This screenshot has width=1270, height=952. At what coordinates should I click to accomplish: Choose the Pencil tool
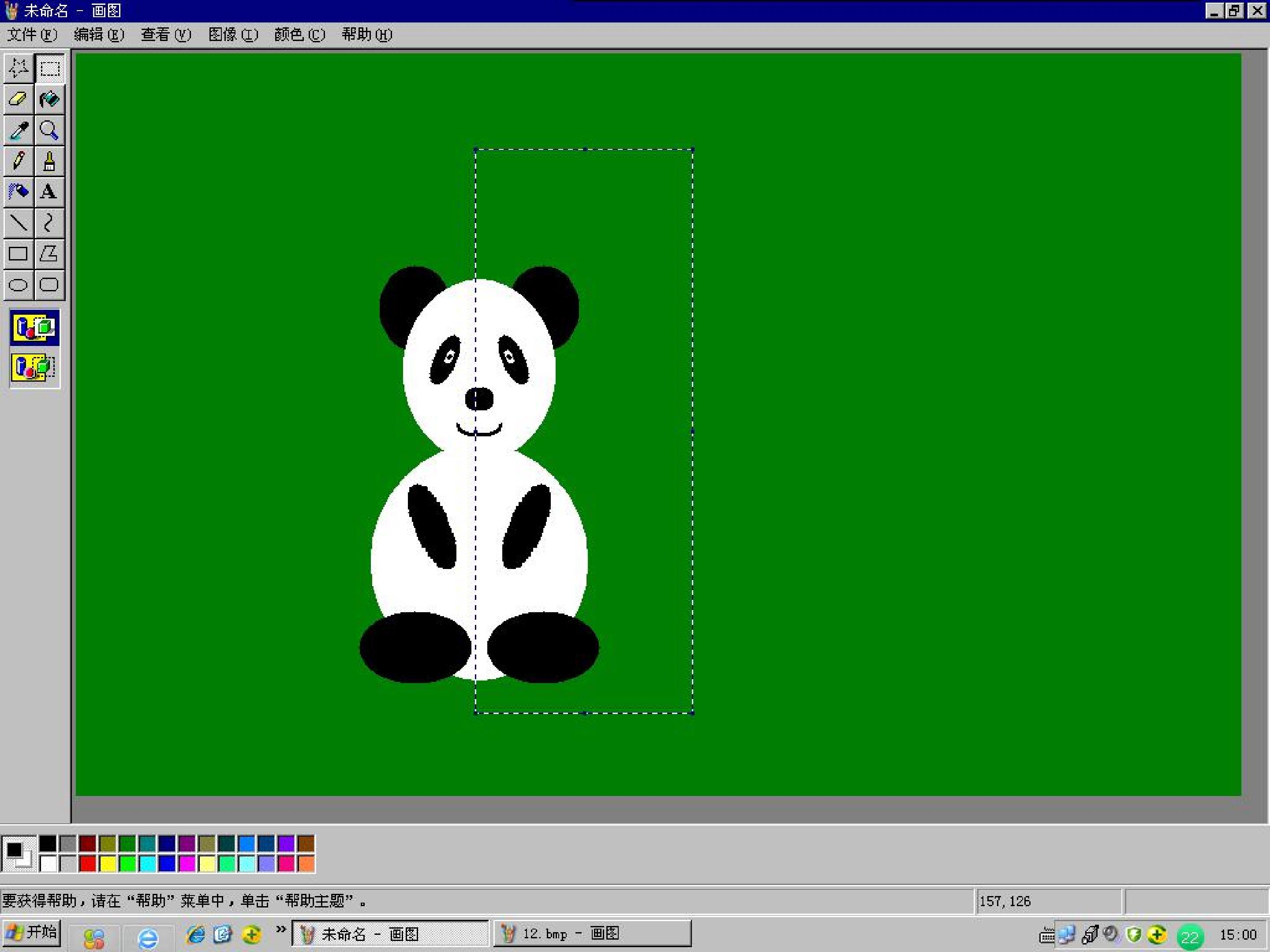(19, 161)
